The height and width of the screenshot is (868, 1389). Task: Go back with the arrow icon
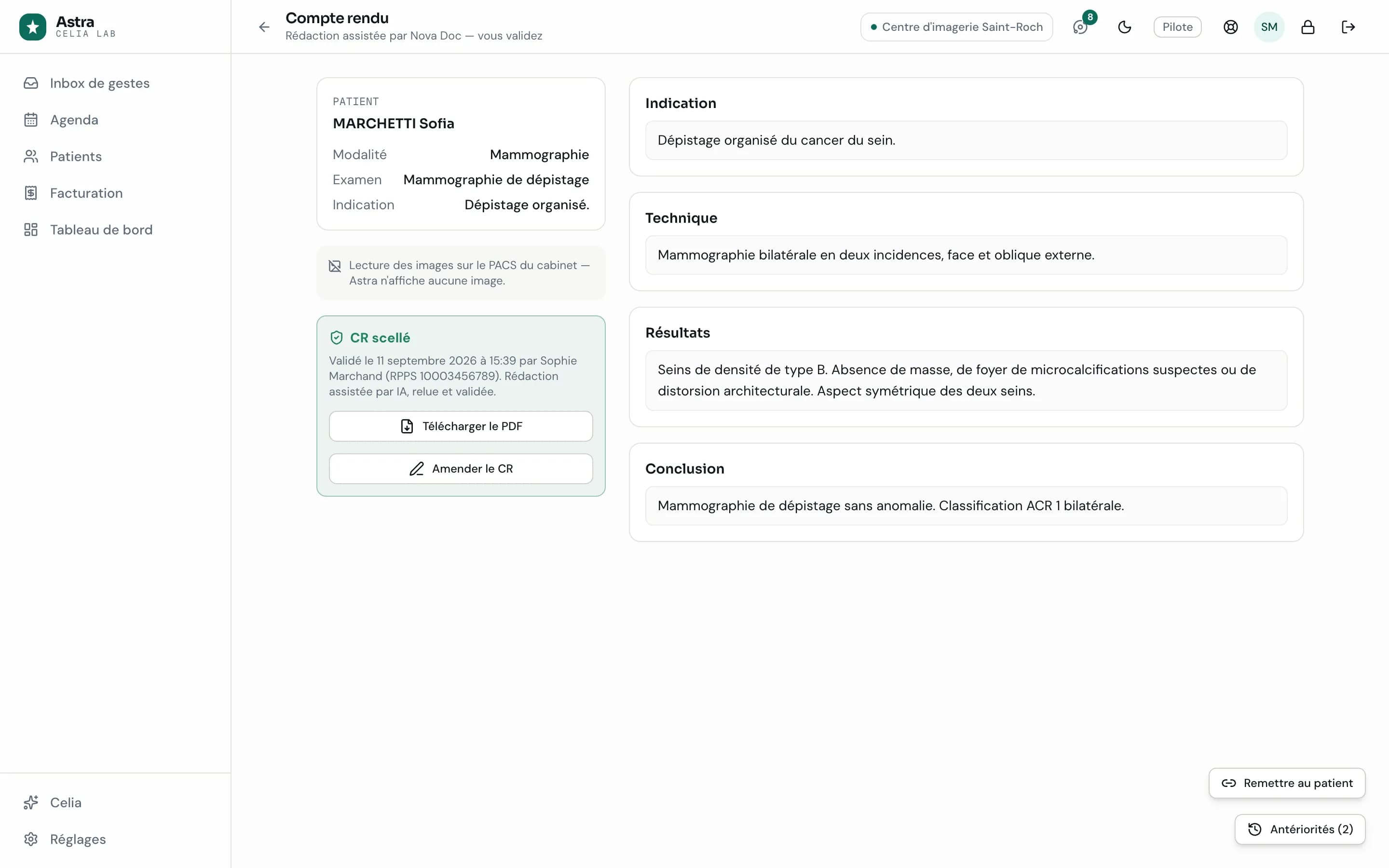click(x=264, y=27)
